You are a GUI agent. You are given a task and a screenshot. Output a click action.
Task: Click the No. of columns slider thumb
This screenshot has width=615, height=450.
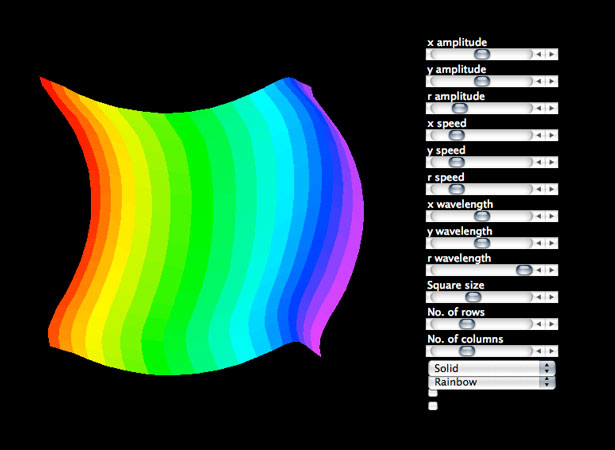pyautogui.click(x=467, y=351)
